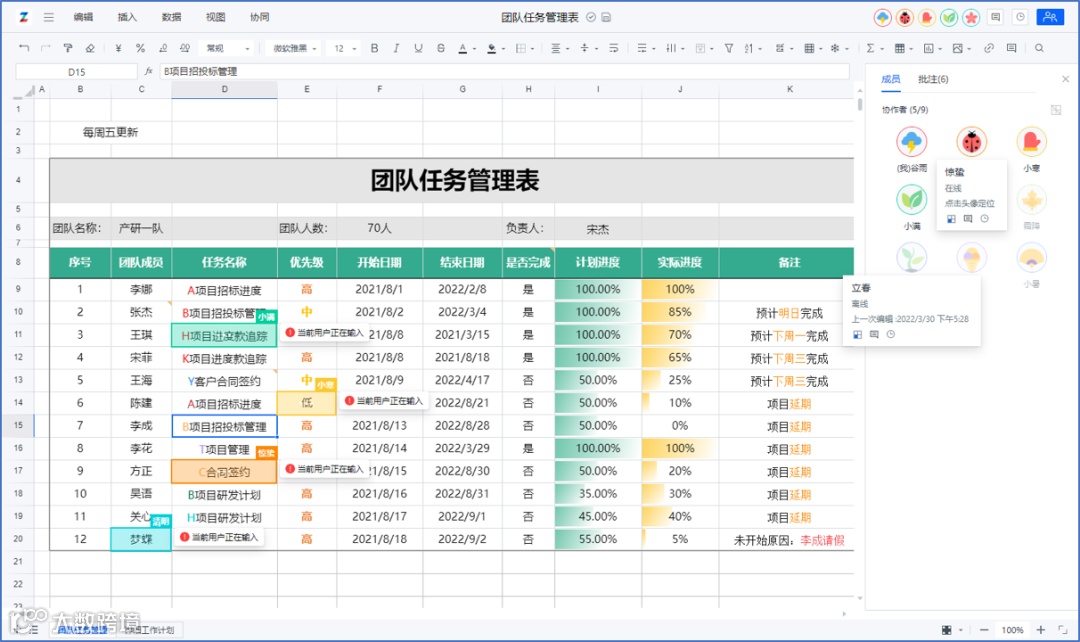Click the formula bar showing B项目招投标管理
The height and width of the screenshot is (642, 1080).
click(x=504, y=71)
